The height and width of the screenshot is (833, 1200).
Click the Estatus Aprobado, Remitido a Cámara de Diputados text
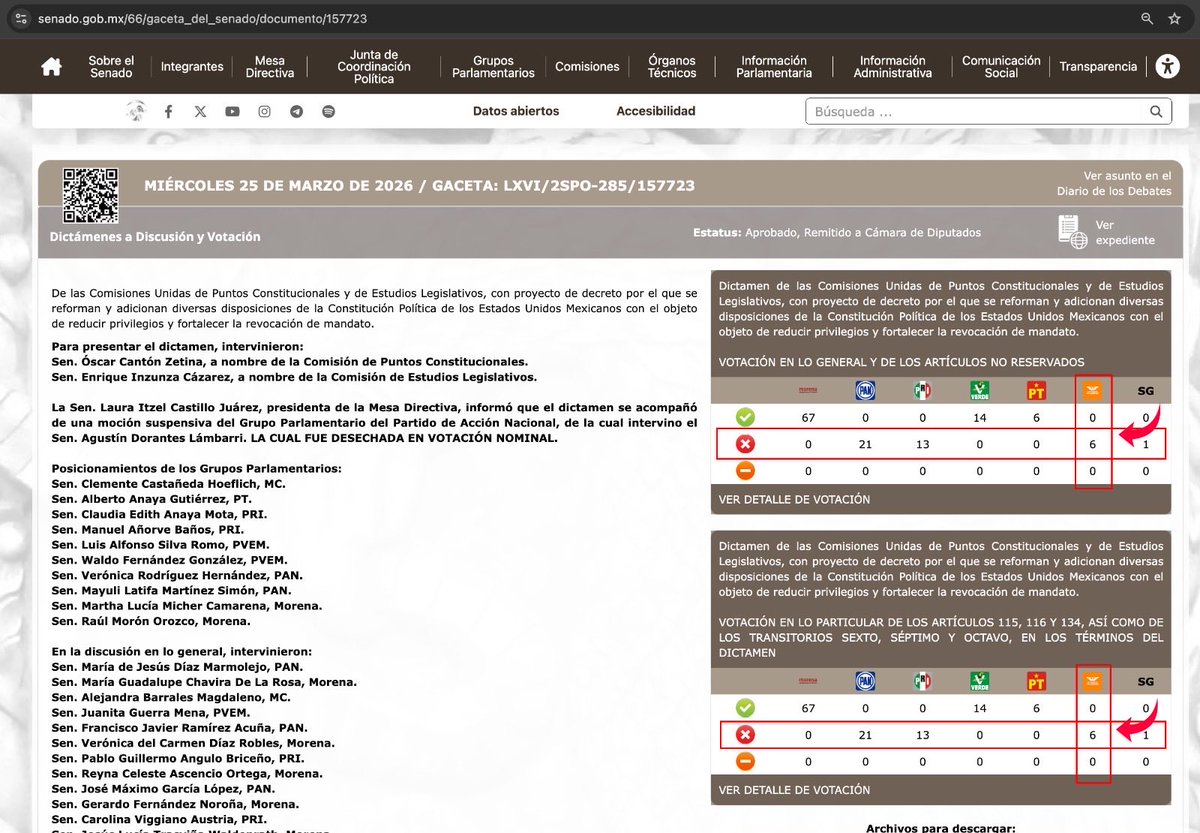pyautogui.click(x=837, y=233)
